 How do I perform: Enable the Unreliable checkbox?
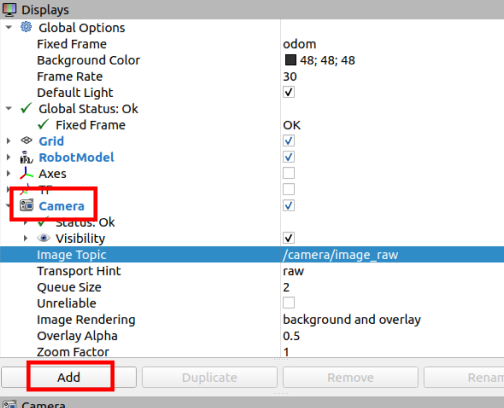pyautogui.click(x=289, y=303)
